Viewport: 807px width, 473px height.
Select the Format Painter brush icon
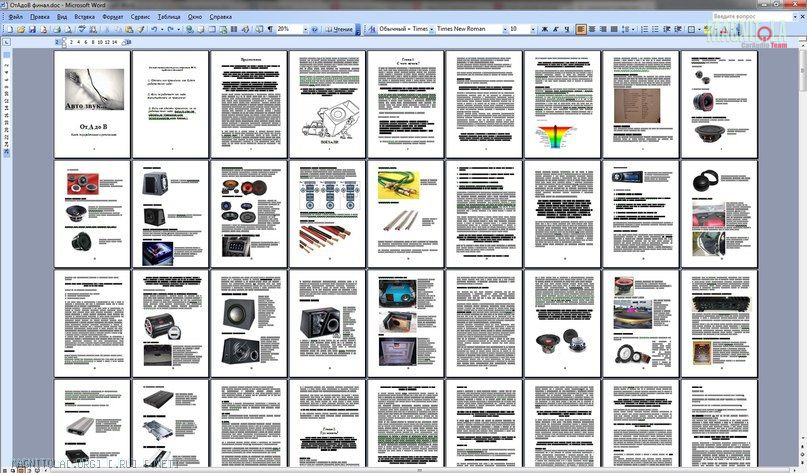141,29
